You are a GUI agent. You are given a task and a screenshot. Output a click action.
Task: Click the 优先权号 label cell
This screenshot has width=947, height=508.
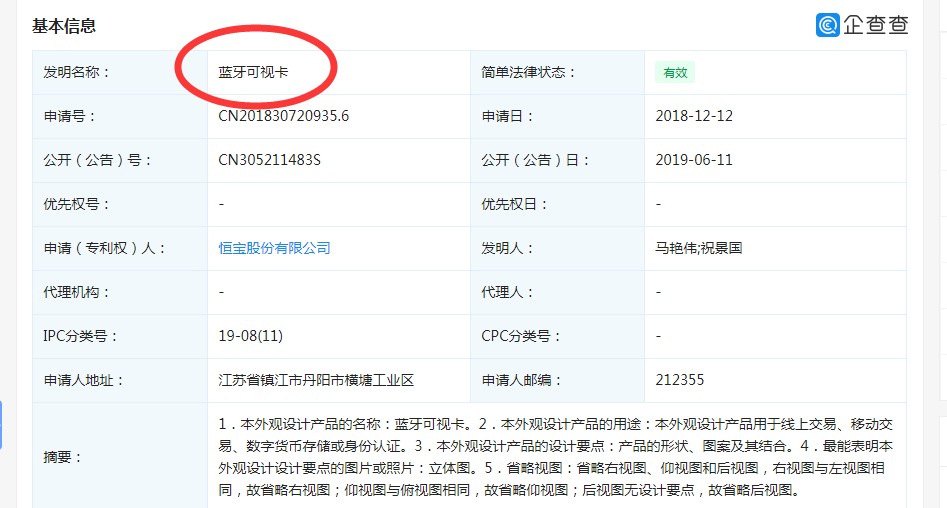pos(120,204)
